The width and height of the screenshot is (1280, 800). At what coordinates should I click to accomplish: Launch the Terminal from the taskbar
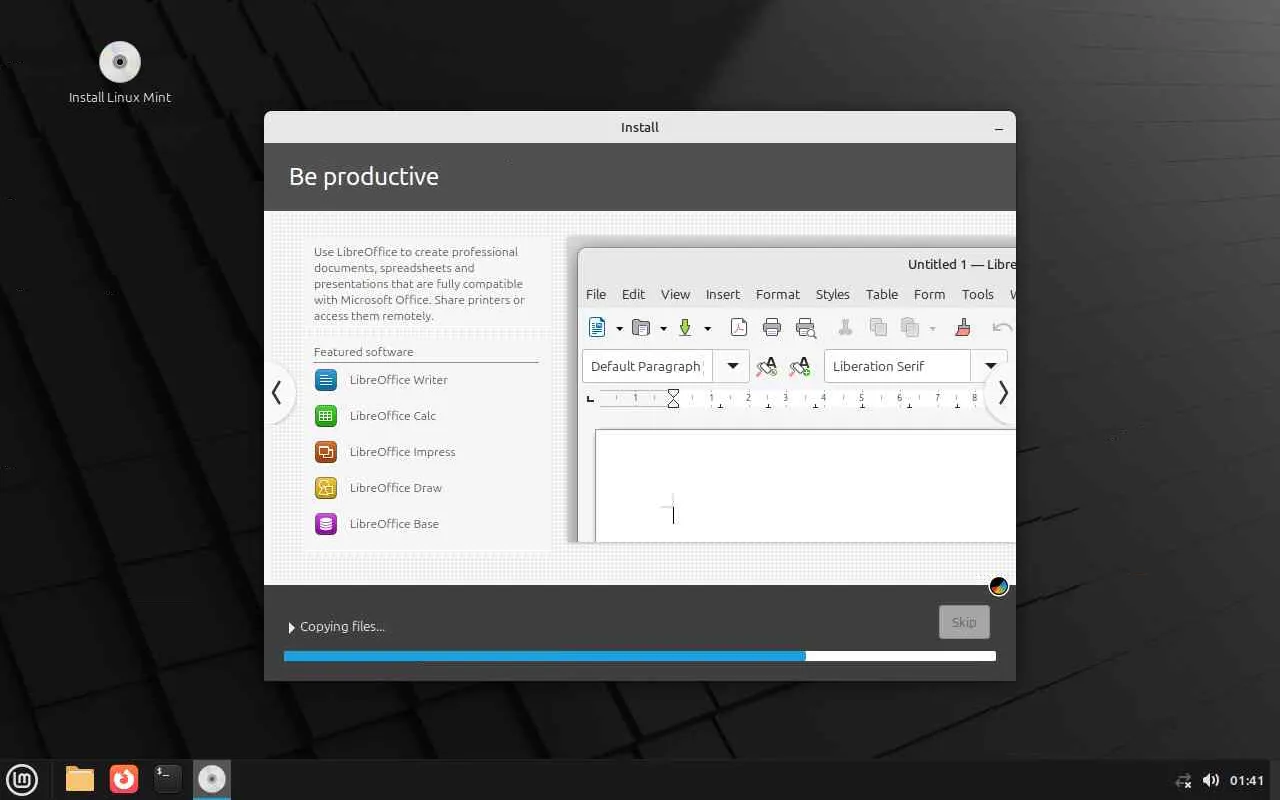(168, 779)
